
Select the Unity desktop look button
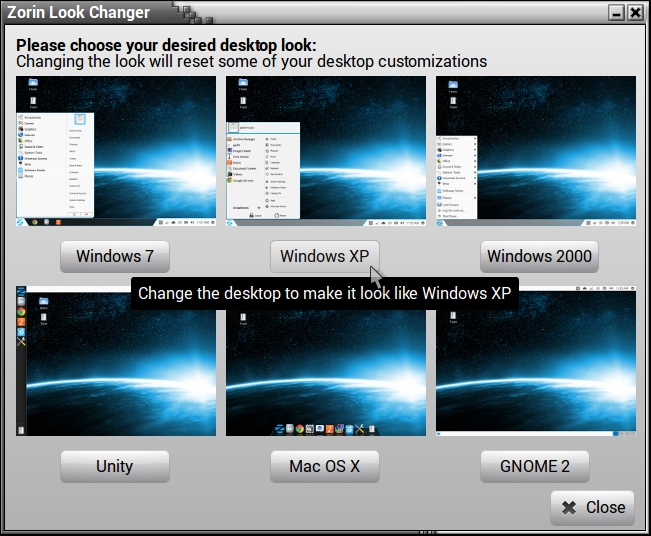115,466
